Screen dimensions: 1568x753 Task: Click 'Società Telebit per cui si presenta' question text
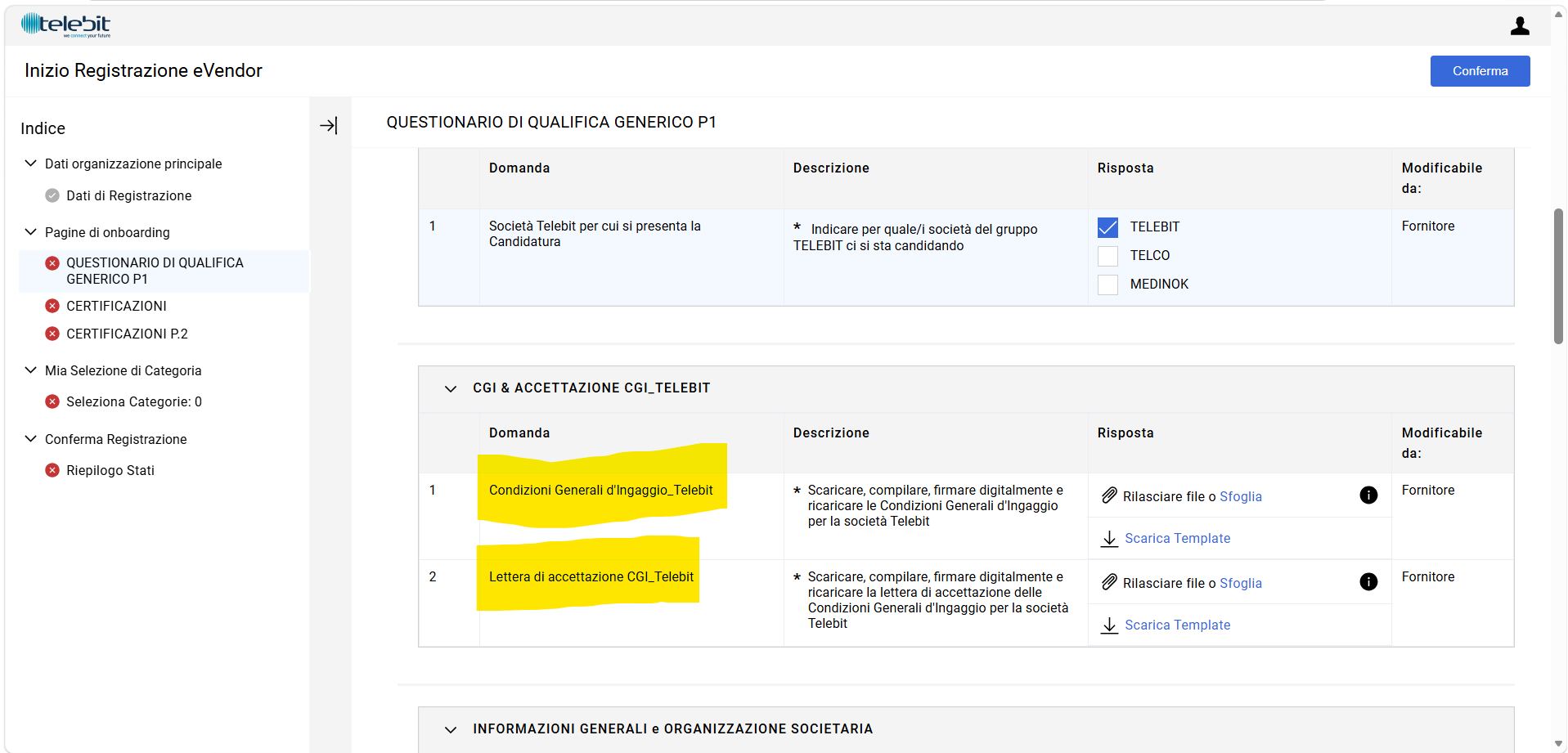tap(595, 234)
